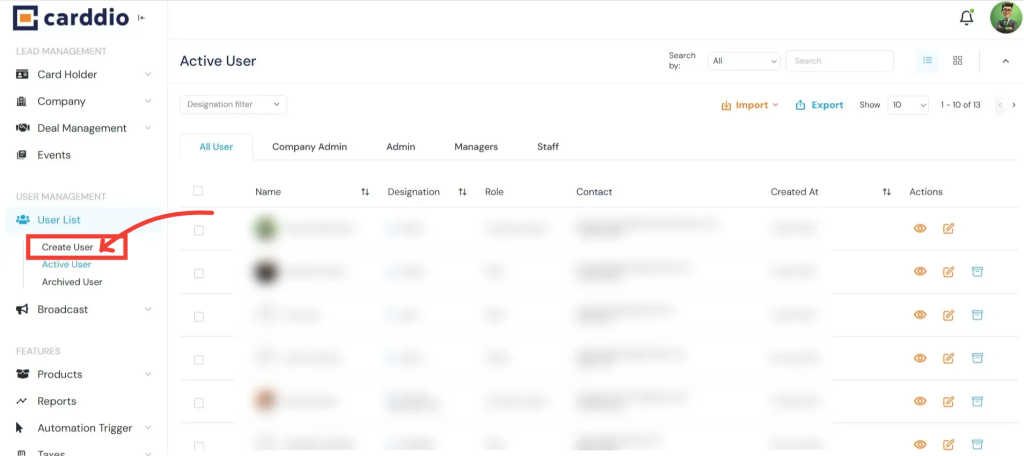Edit the user with the orange avatar

(x=948, y=401)
